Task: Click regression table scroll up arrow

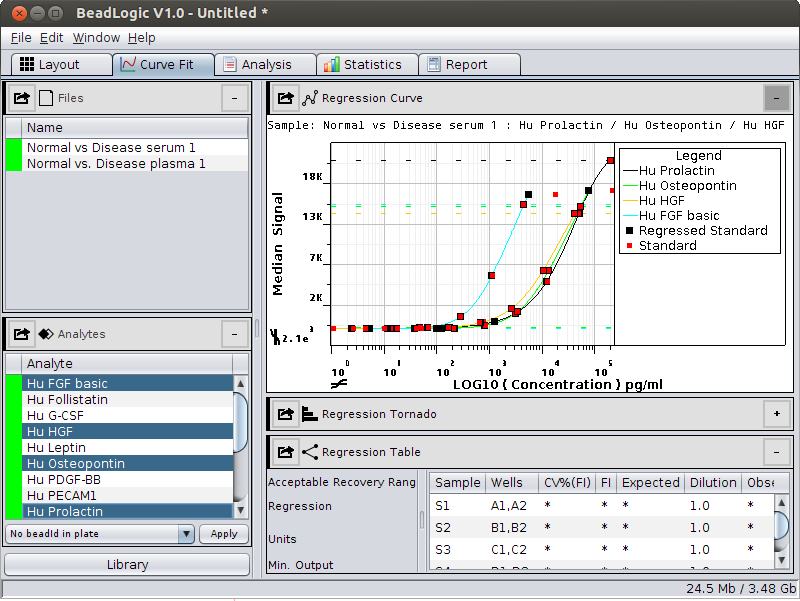Action: tap(781, 503)
